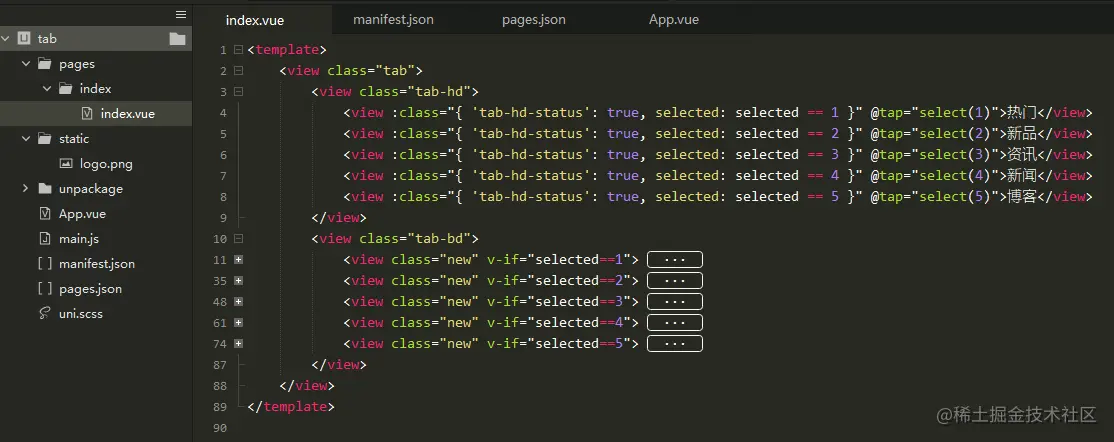Click the pages folder icon
Viewport: 1114px width, 442px height.
[45, 64]
